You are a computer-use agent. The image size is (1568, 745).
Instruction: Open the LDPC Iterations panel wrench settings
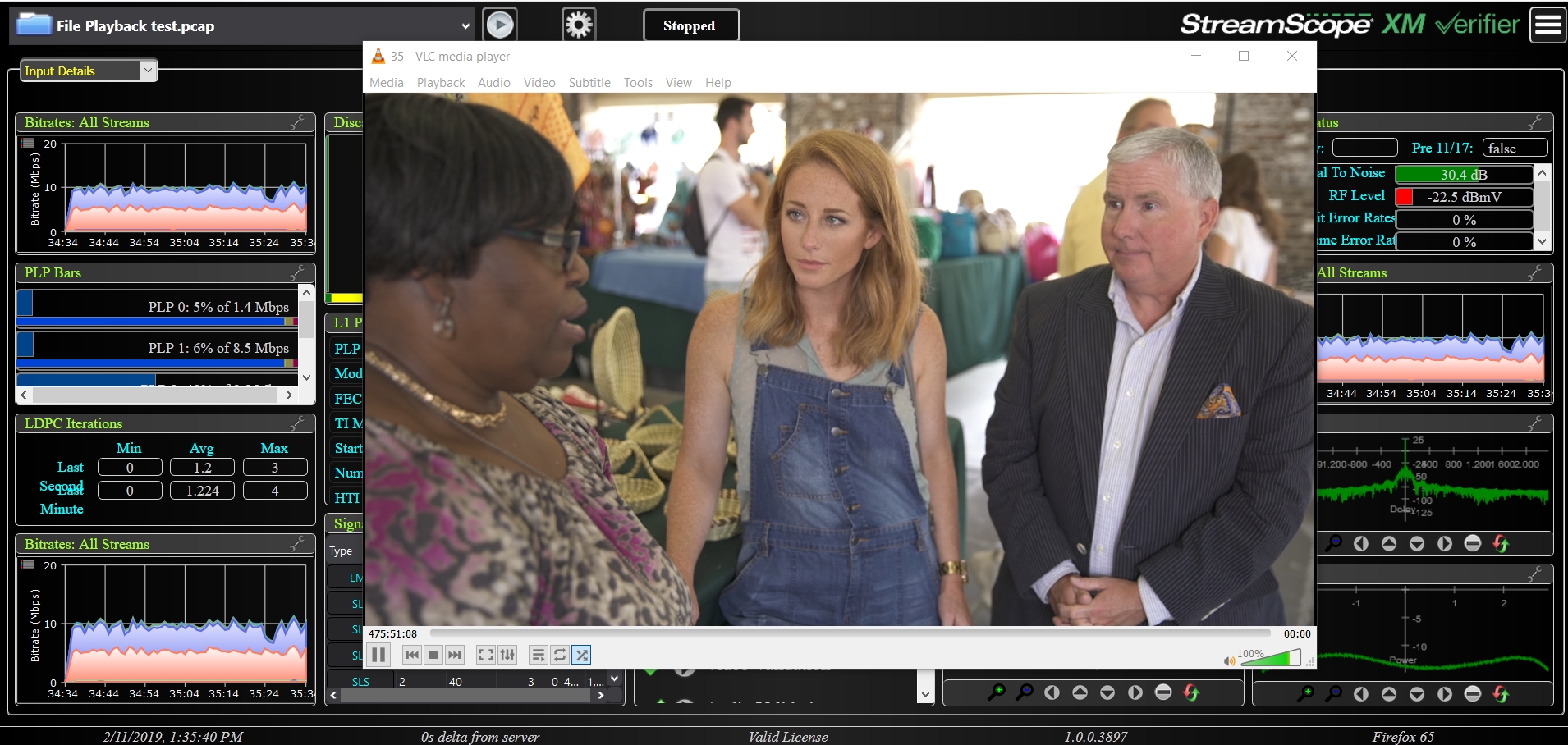(x=297, y=423)
